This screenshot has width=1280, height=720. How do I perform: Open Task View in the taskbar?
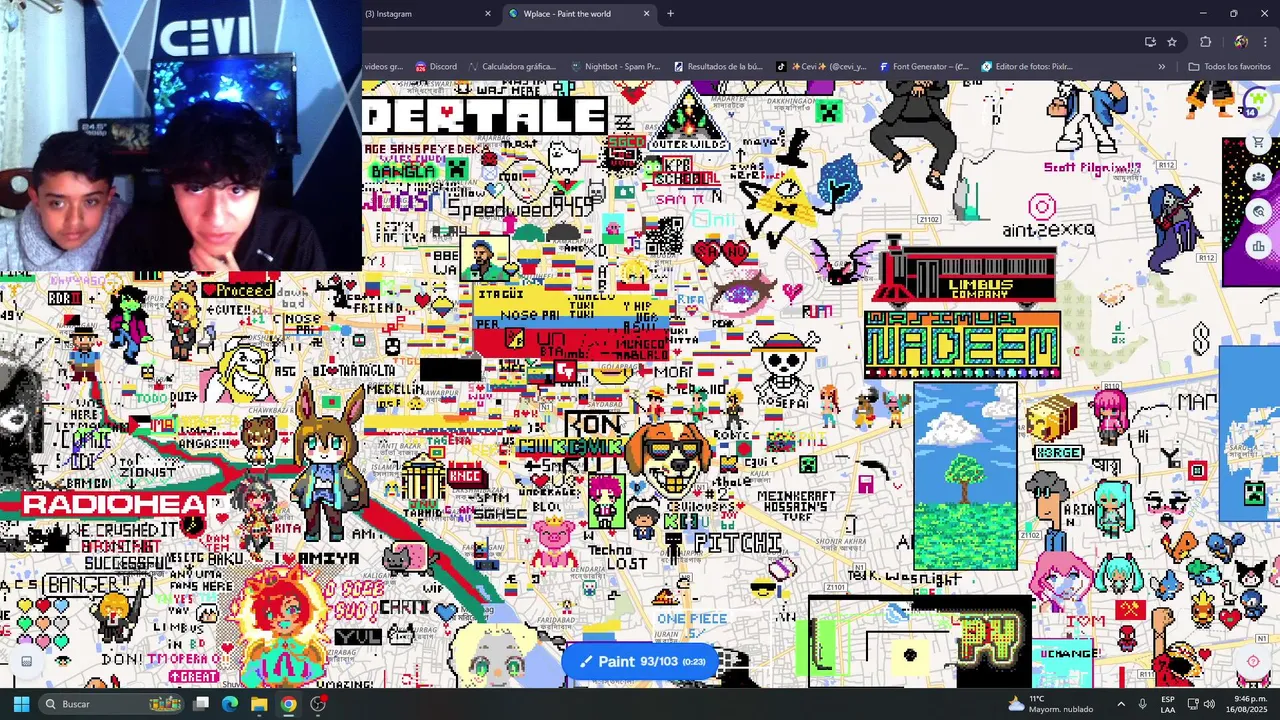(x=201, y=704)
